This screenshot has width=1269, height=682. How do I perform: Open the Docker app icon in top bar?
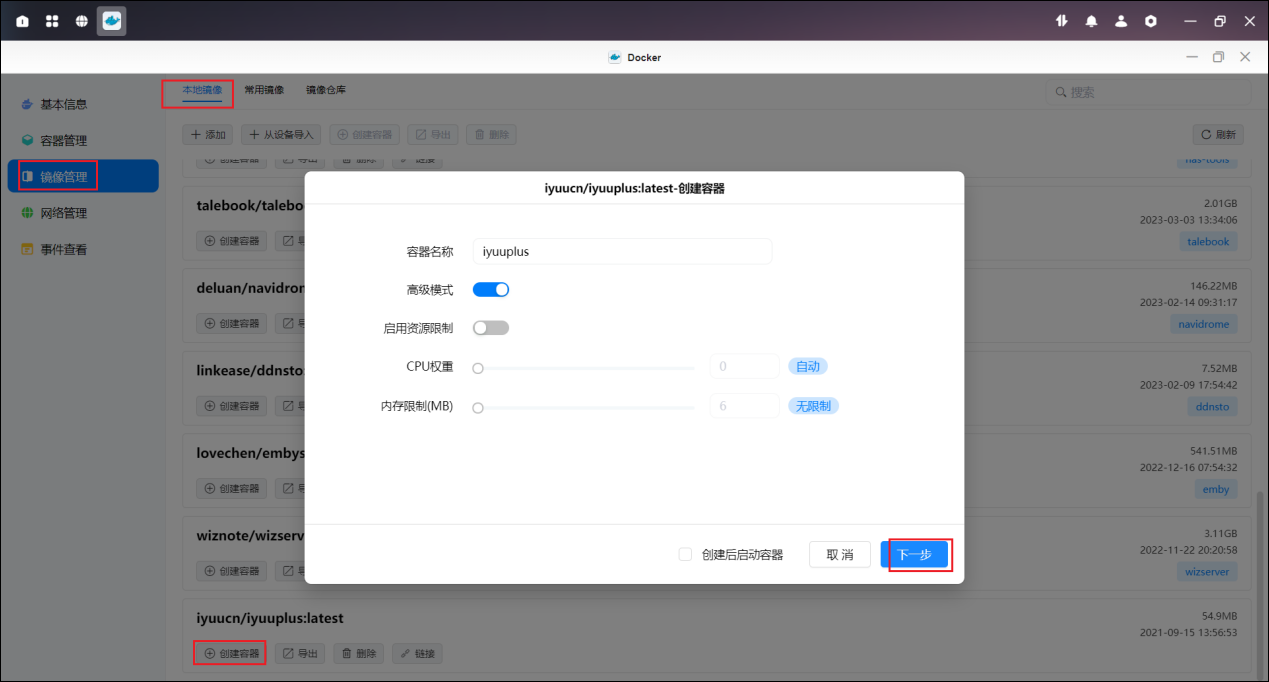point(111,21)
